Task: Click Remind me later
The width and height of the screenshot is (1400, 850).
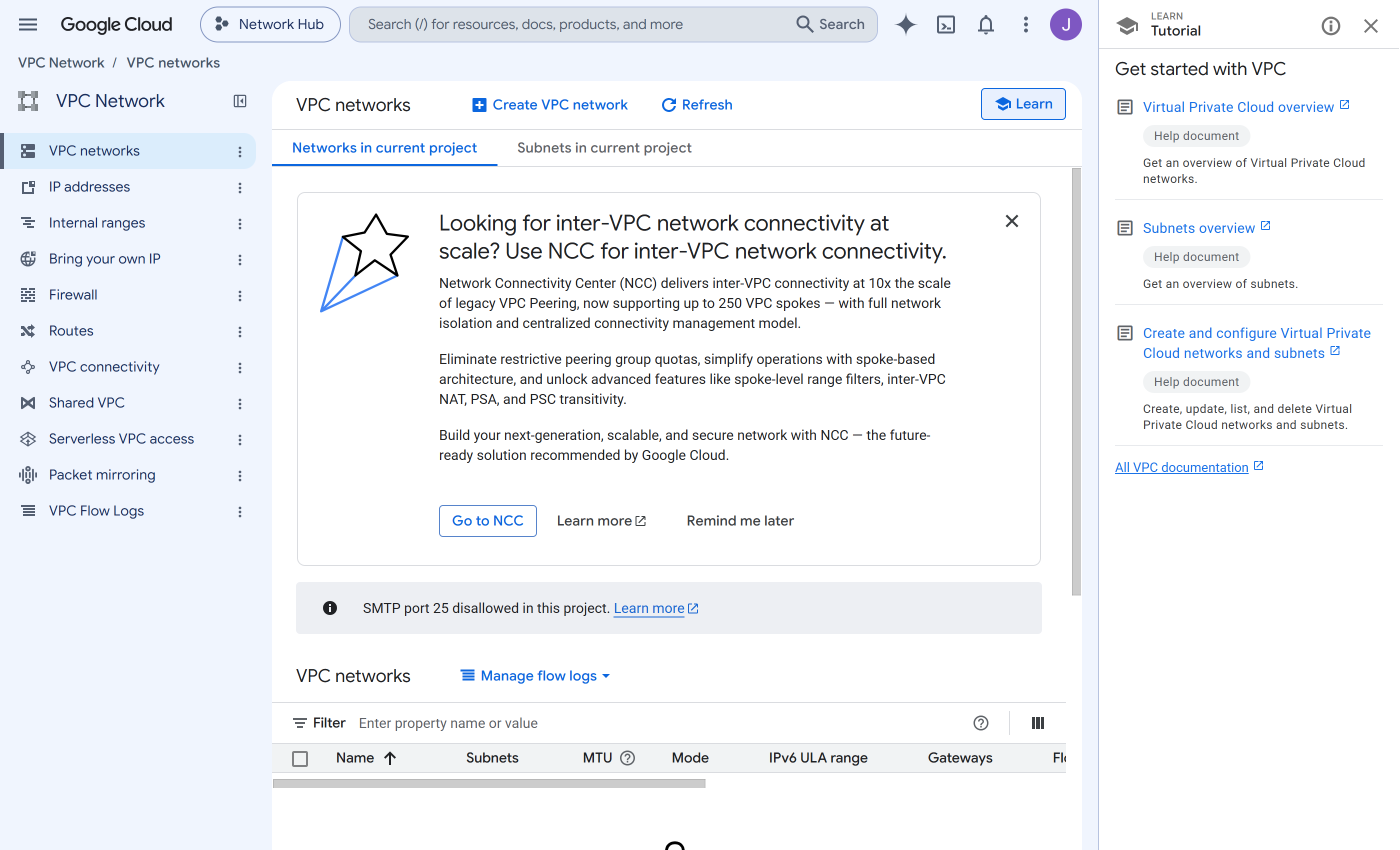Action: (x=740, y=520)
